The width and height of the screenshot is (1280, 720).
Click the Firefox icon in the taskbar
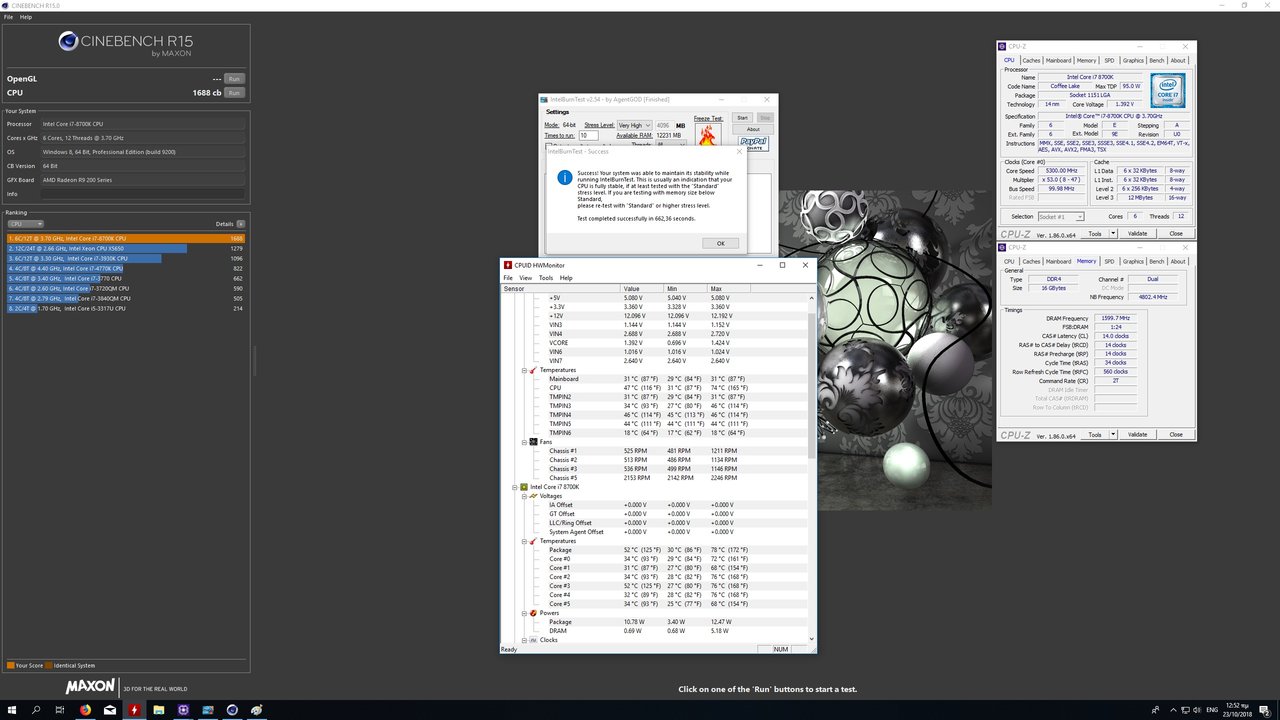[85, 710]
